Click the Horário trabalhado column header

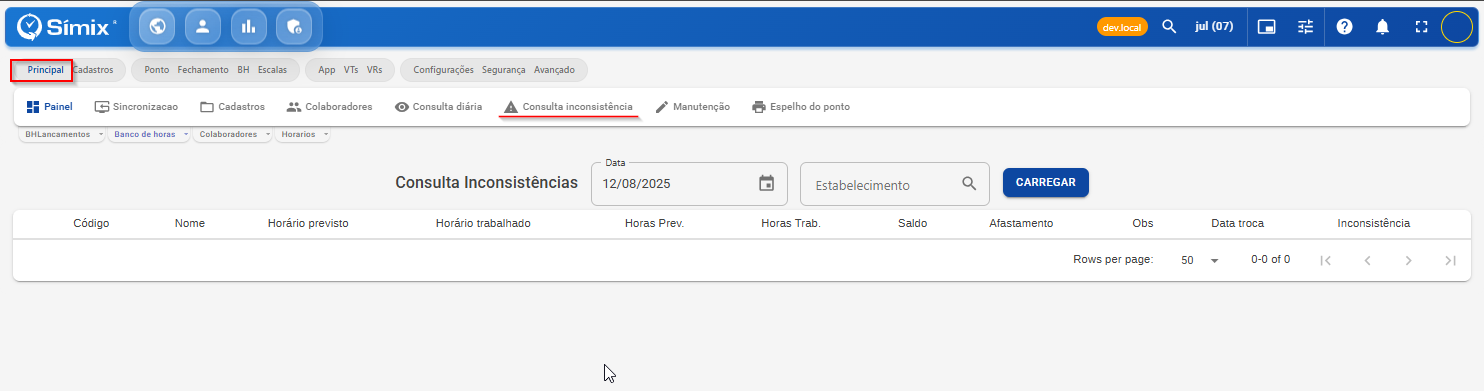coord(483,223)
